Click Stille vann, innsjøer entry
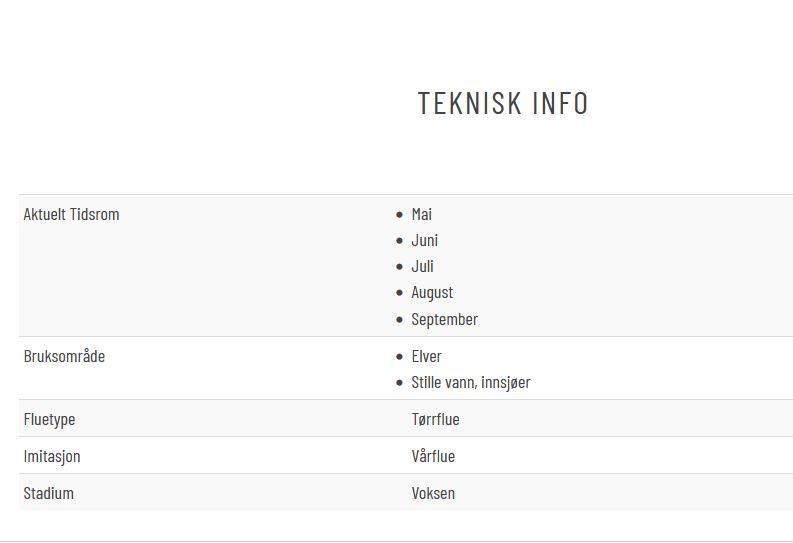 coord(471,383)
